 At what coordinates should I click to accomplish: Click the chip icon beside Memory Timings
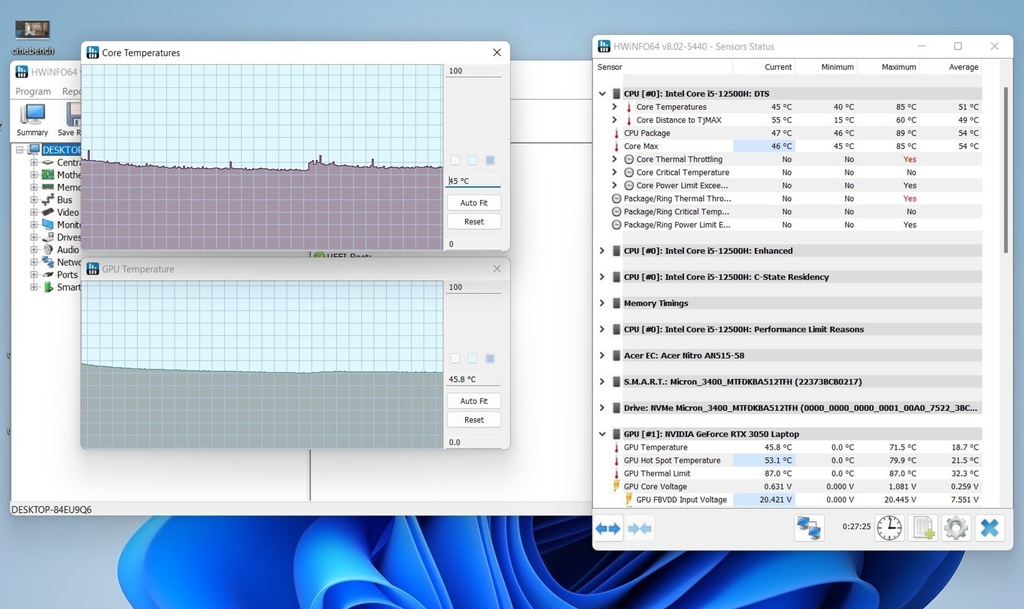pyautogui.click(x=616, y=303)
